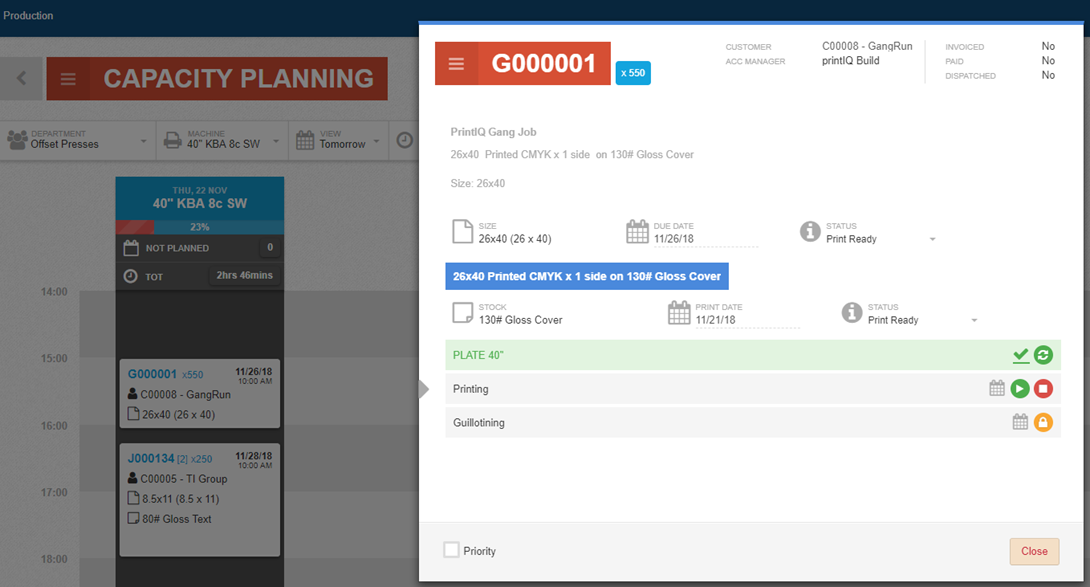
Task: Click the Due Date calendar icon
Action: pyautogui.click(x=637, y=232)
